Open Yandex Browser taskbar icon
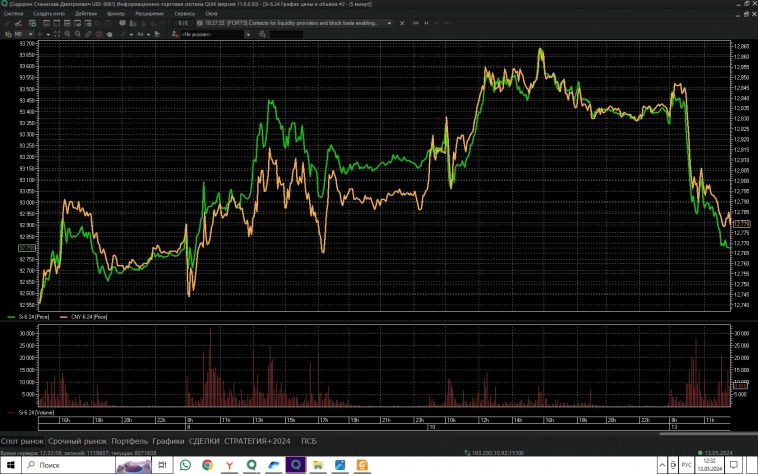 click(x=229, y=465)
